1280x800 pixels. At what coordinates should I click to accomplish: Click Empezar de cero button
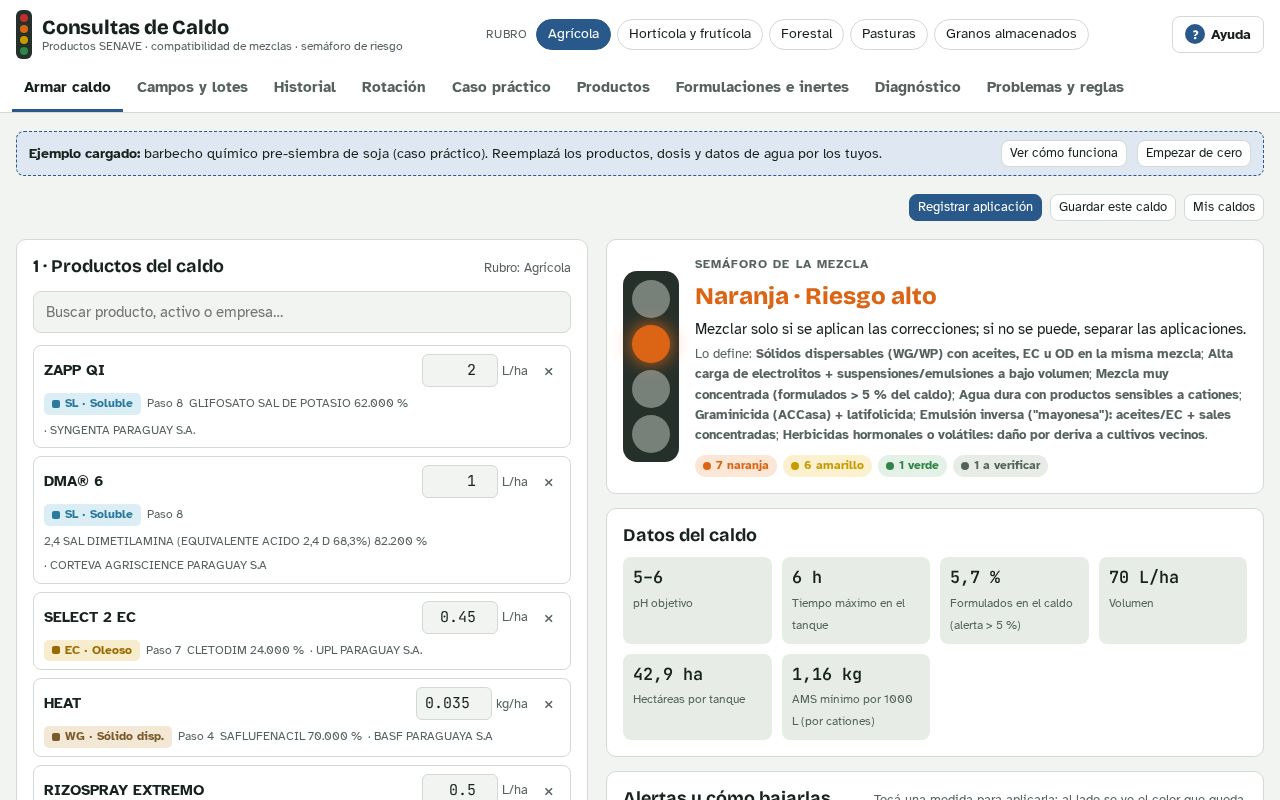click(x=1194, y=153)
